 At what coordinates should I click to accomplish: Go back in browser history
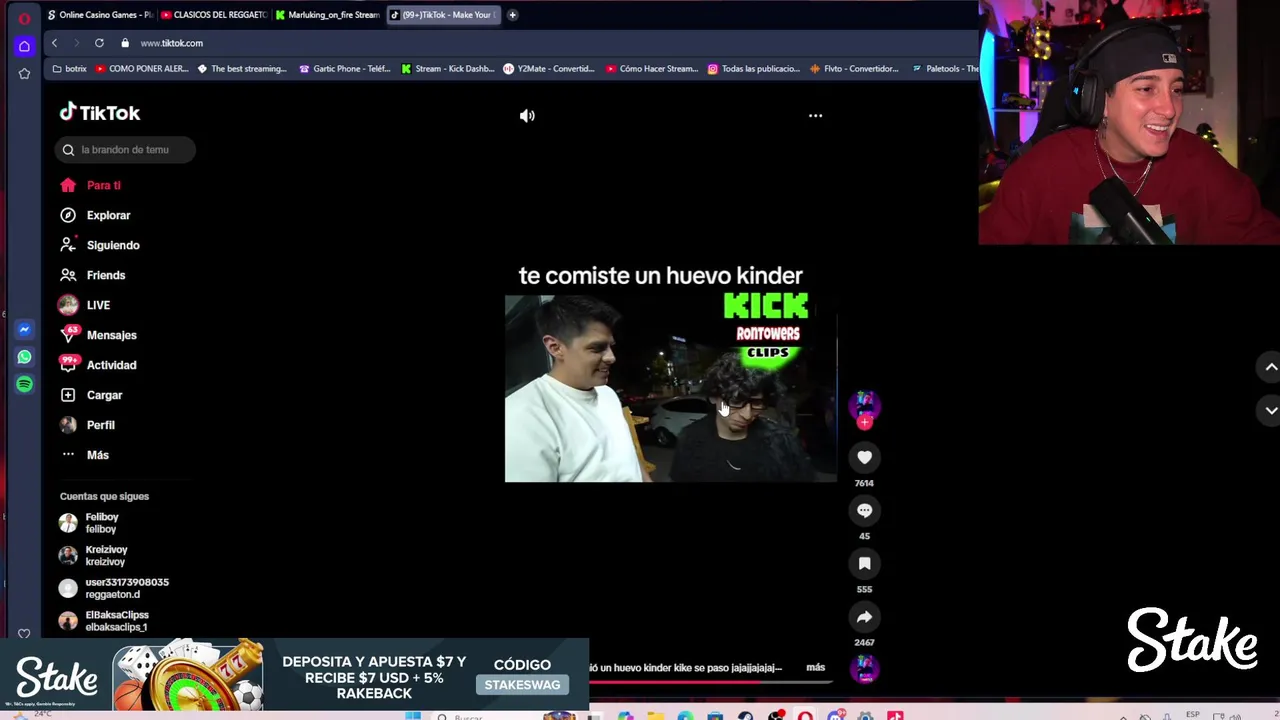54,43
